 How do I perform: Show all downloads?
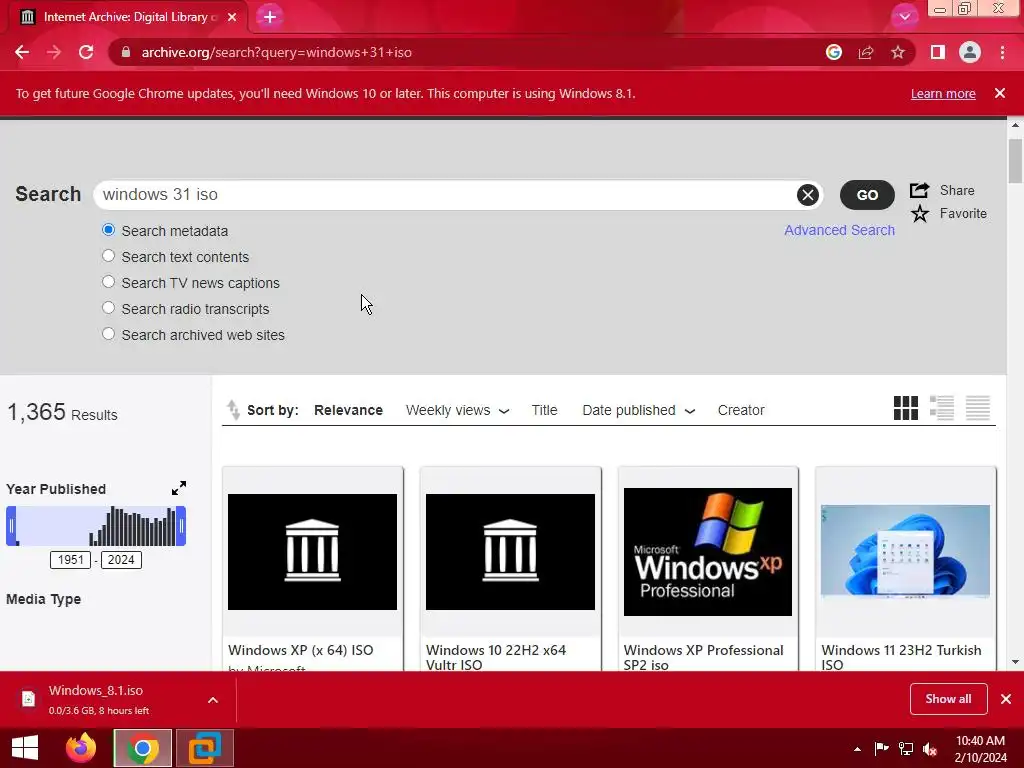pos(948,699)
